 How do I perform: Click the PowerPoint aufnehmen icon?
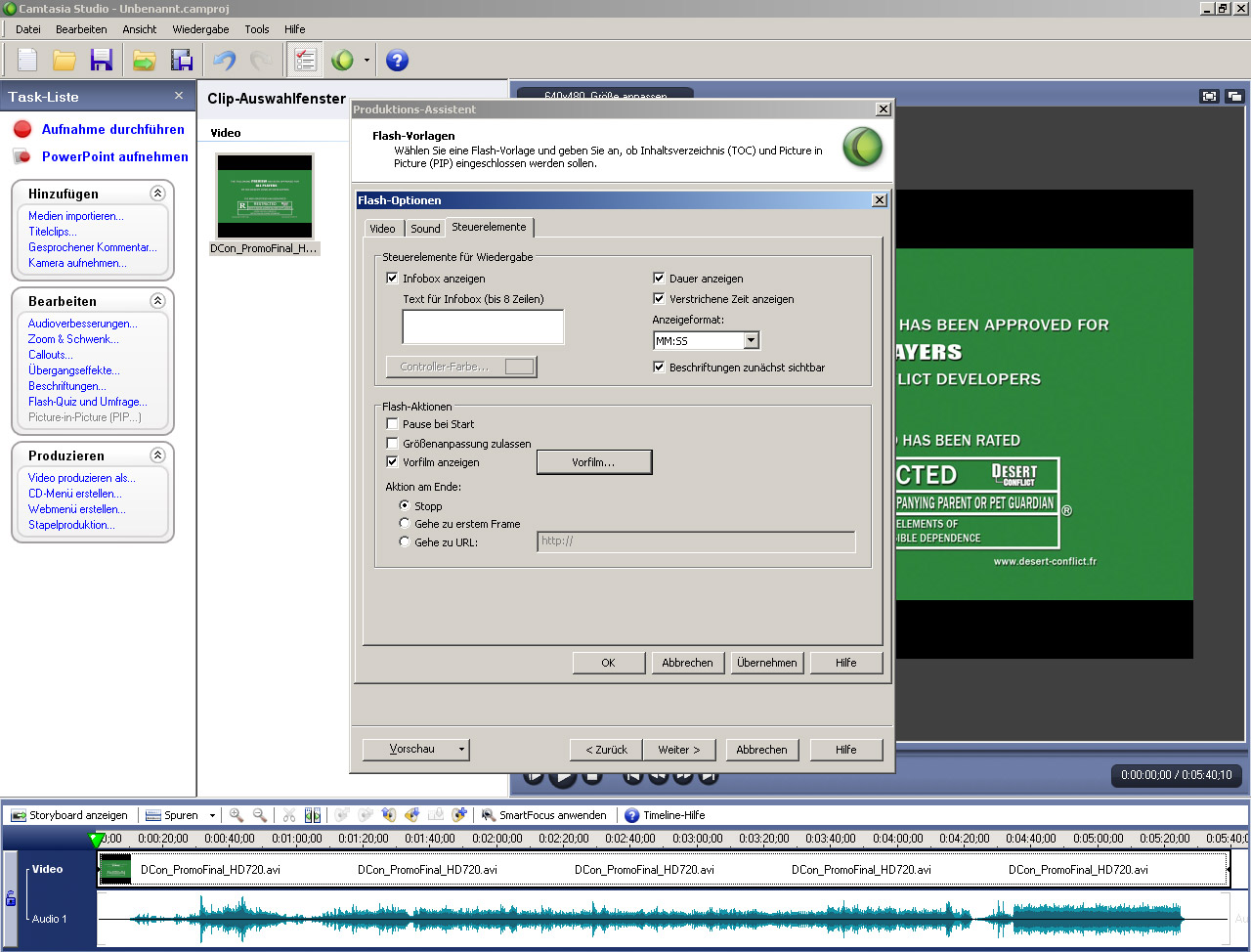[22, 156]
